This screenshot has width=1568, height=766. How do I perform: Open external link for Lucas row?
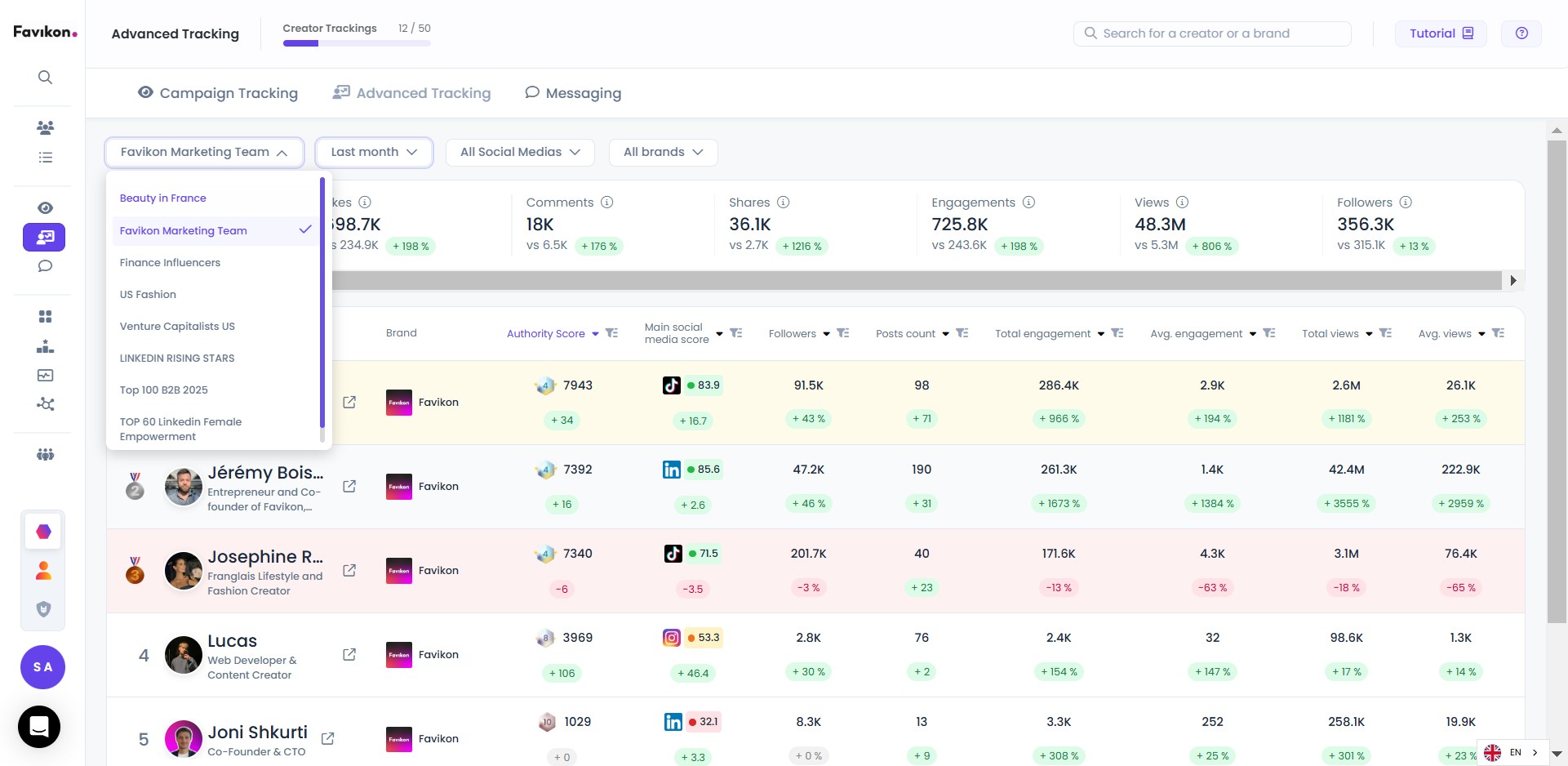[349, 654]
